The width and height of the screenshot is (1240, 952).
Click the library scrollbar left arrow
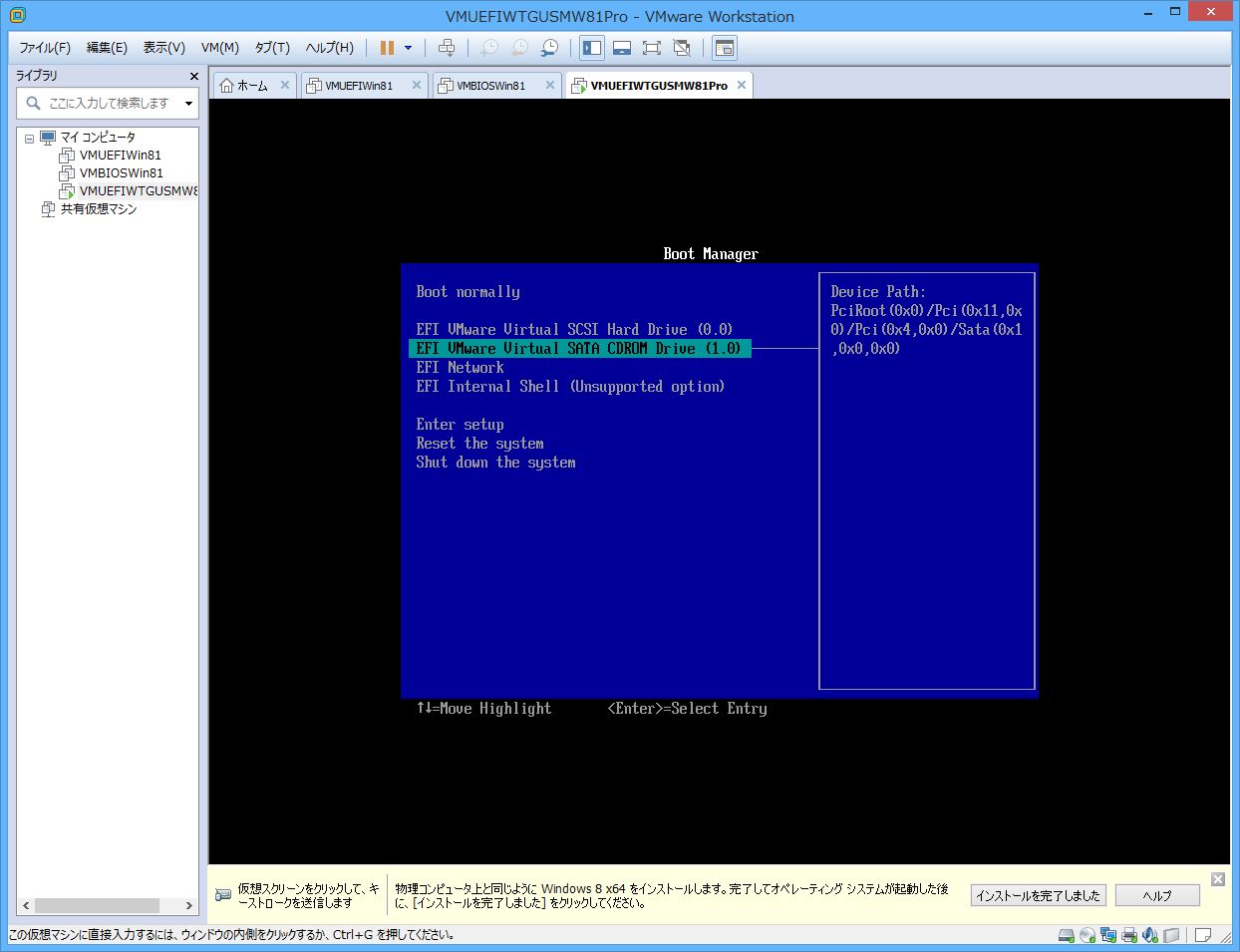click(x=27, y=906)
